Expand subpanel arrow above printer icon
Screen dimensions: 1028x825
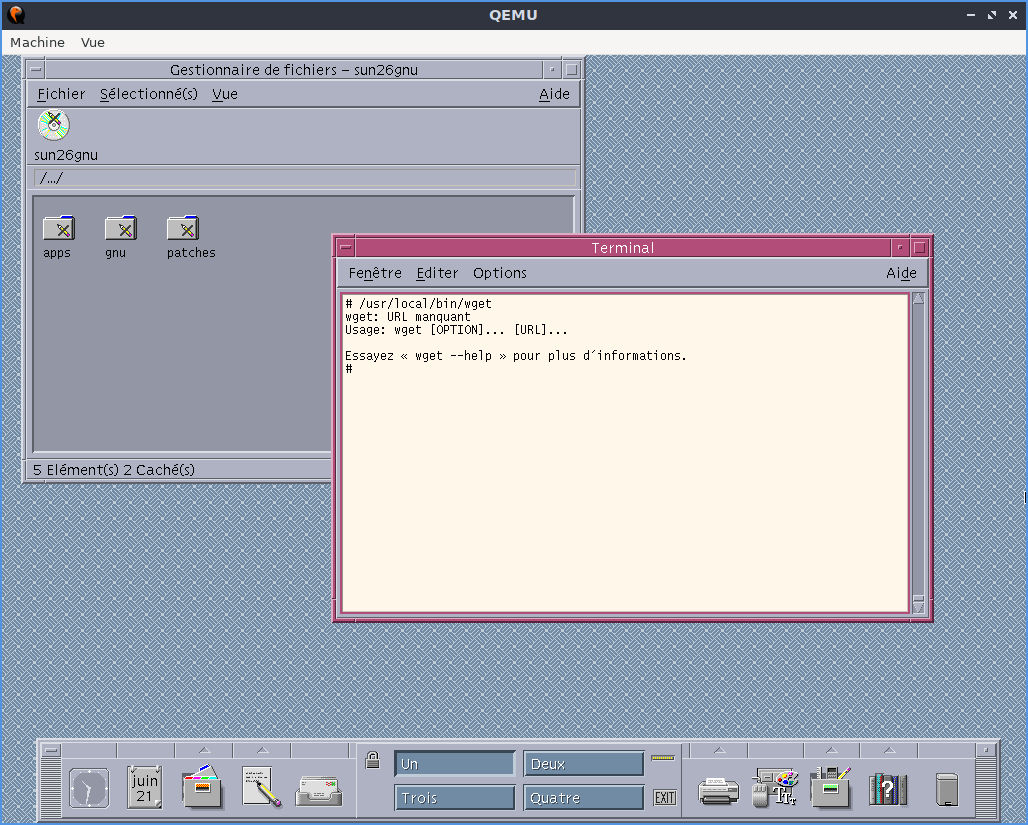click(x=719, y=750)
